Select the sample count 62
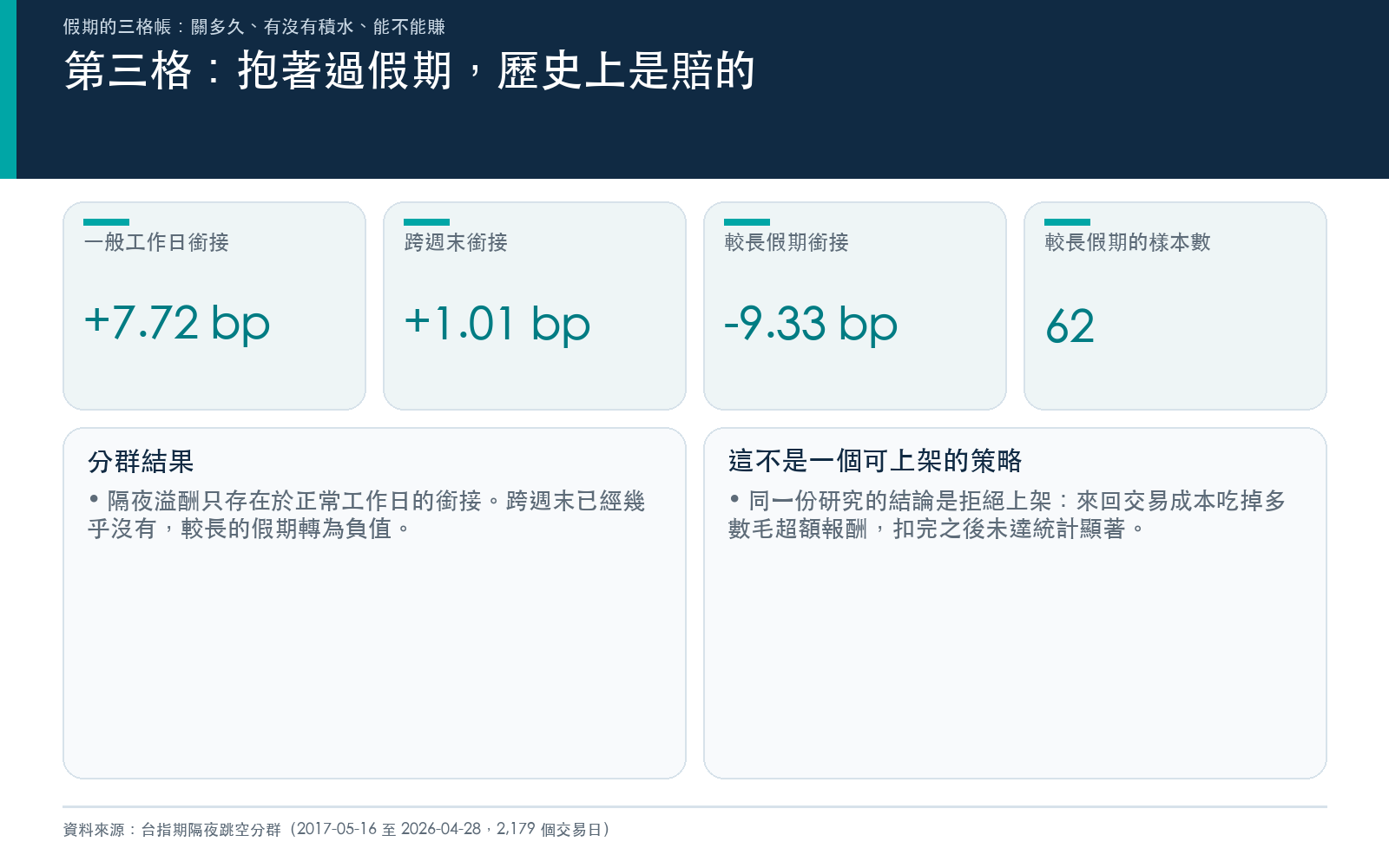Screen dimensions: 1389x868 coord(1070,325)
